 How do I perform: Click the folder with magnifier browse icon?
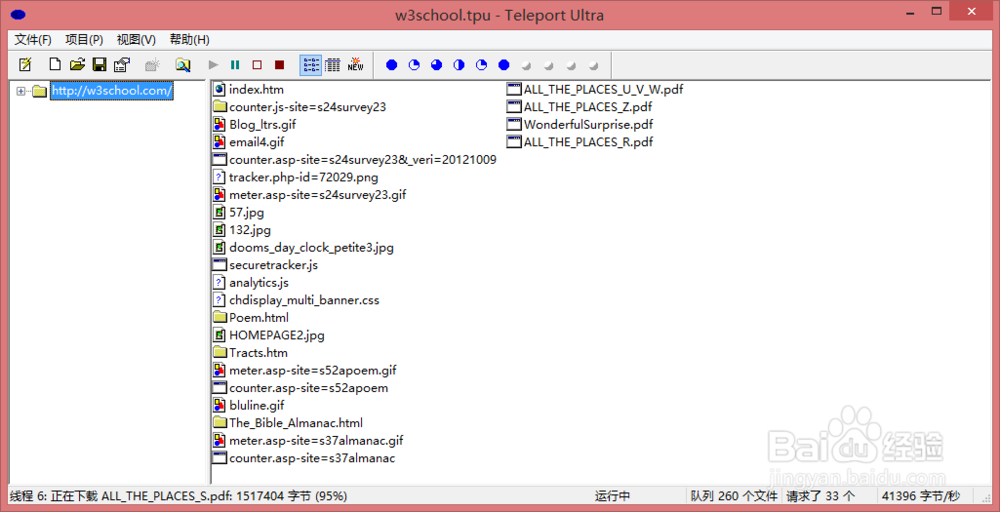183,64
